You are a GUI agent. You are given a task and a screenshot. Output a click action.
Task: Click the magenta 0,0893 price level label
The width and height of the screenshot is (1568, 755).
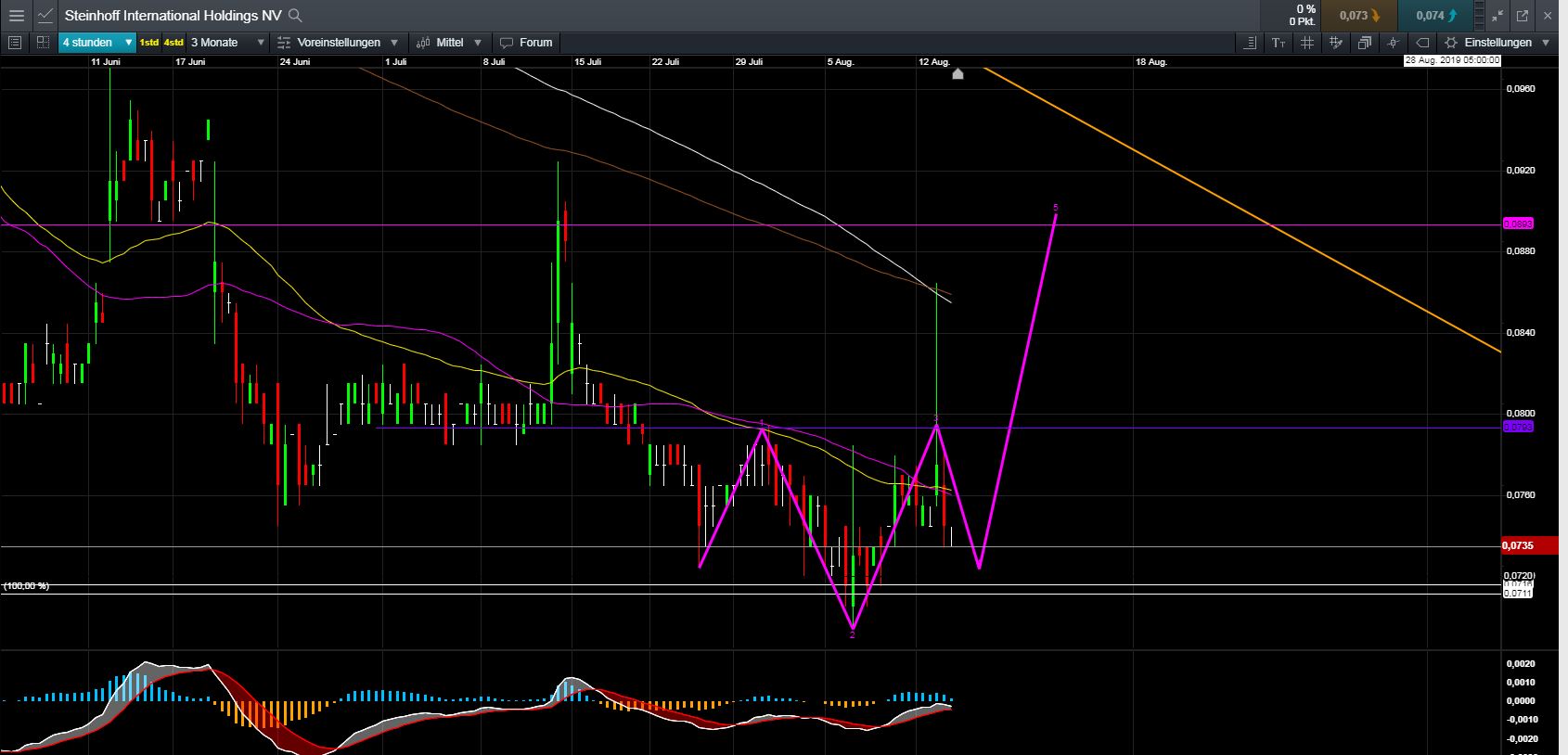click(x=1518, y=224)
